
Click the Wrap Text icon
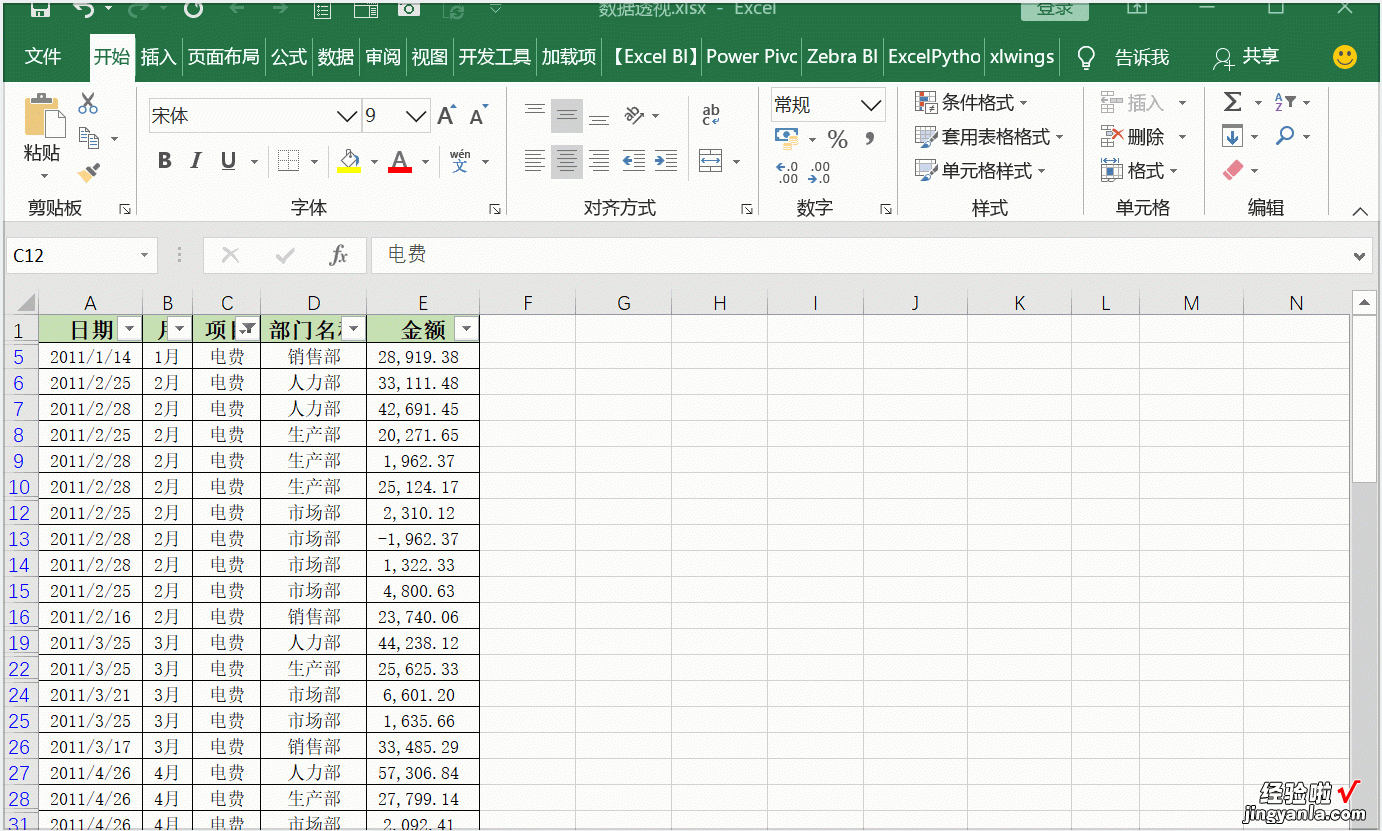click(x=711, y=115)
